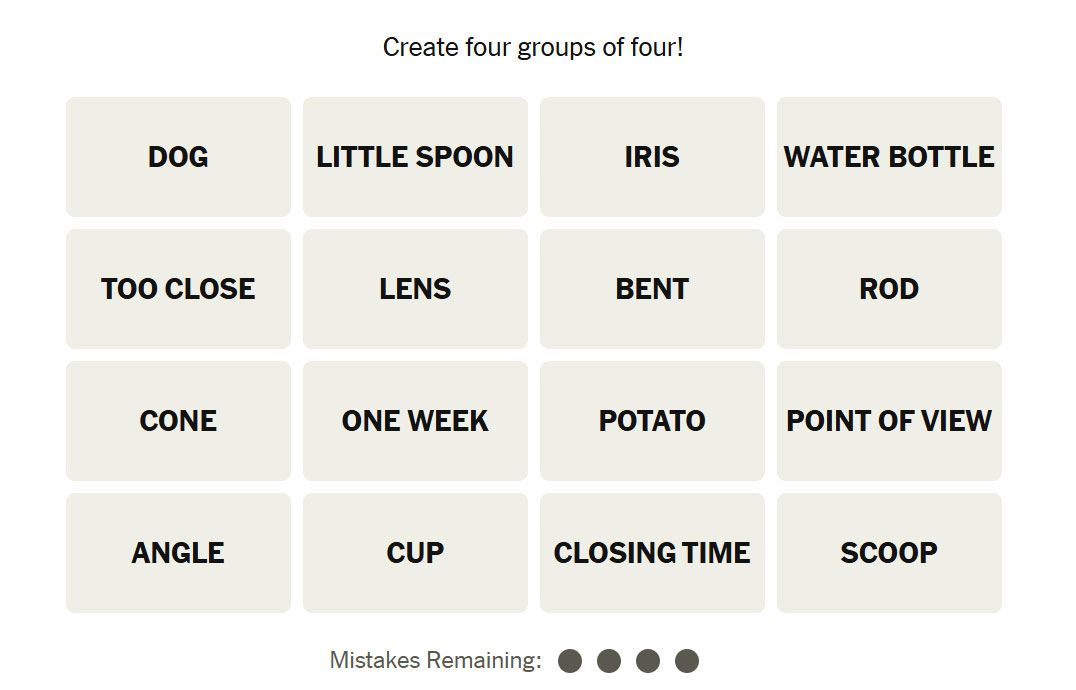The image size is (1076, 690).
Task: Click the first mistakes remaining dot
Action: (x=570, y=661)
